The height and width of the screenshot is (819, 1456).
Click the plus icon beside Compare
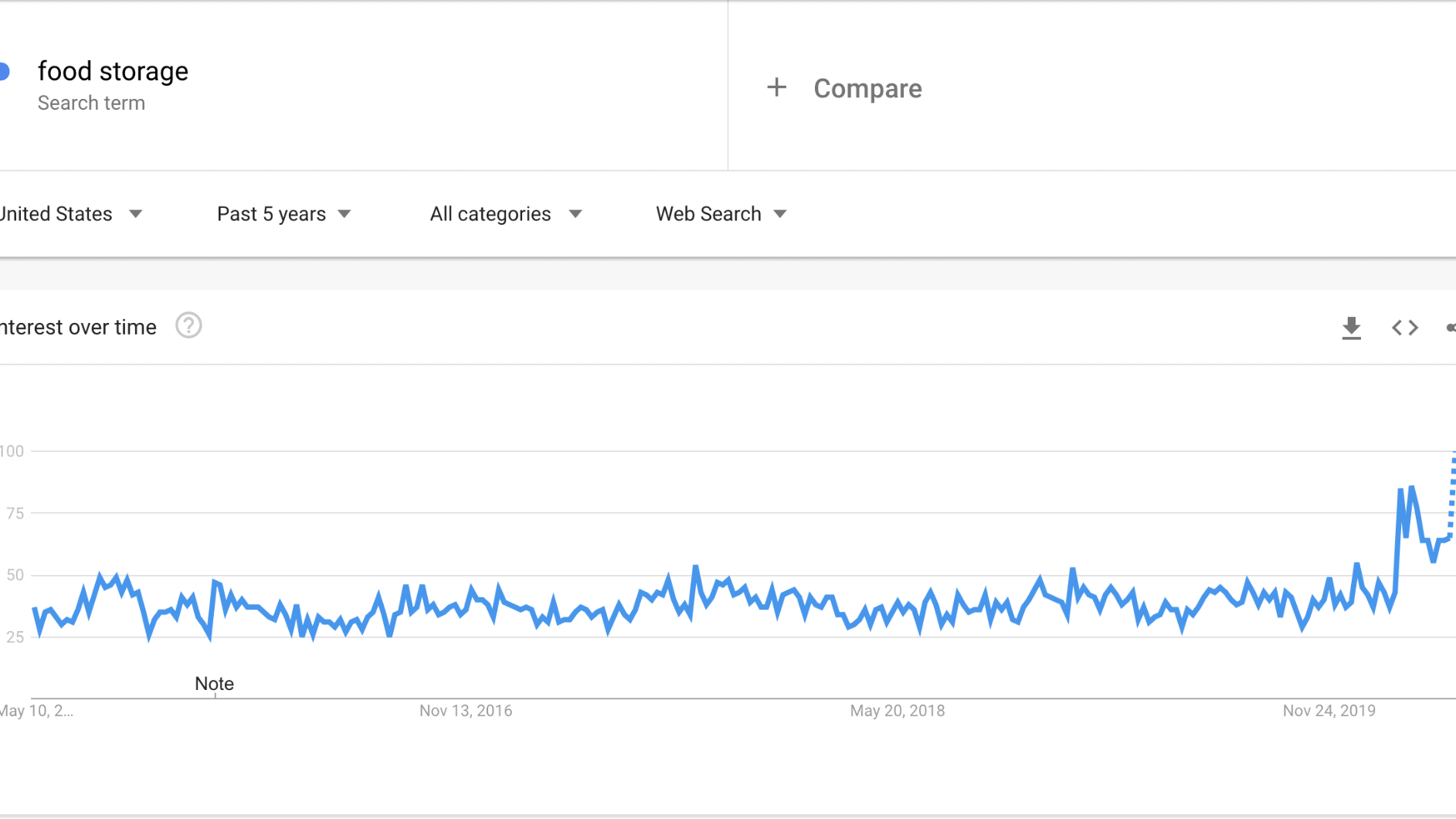[776, 87]
